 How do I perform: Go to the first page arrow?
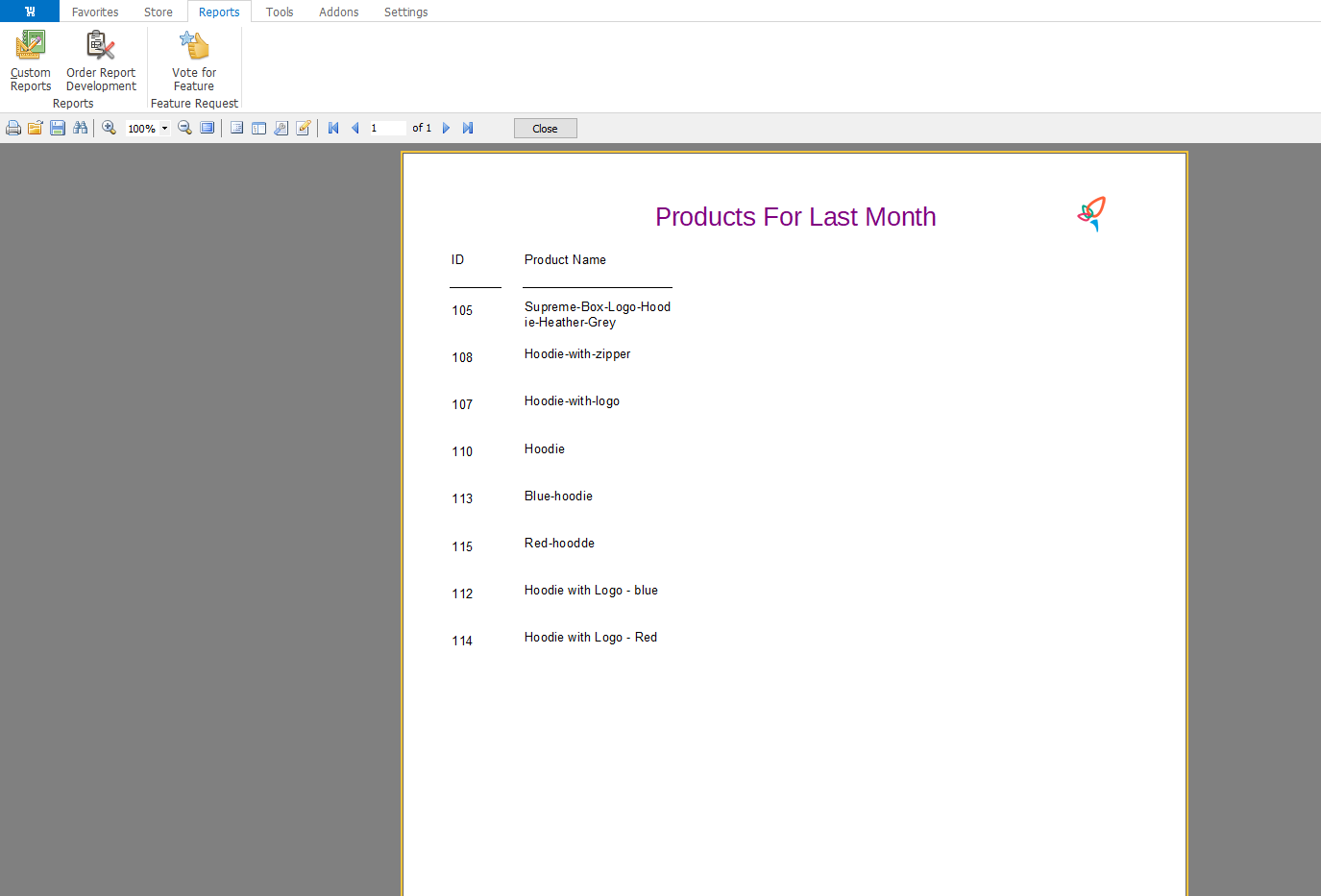tap(333, 128)
